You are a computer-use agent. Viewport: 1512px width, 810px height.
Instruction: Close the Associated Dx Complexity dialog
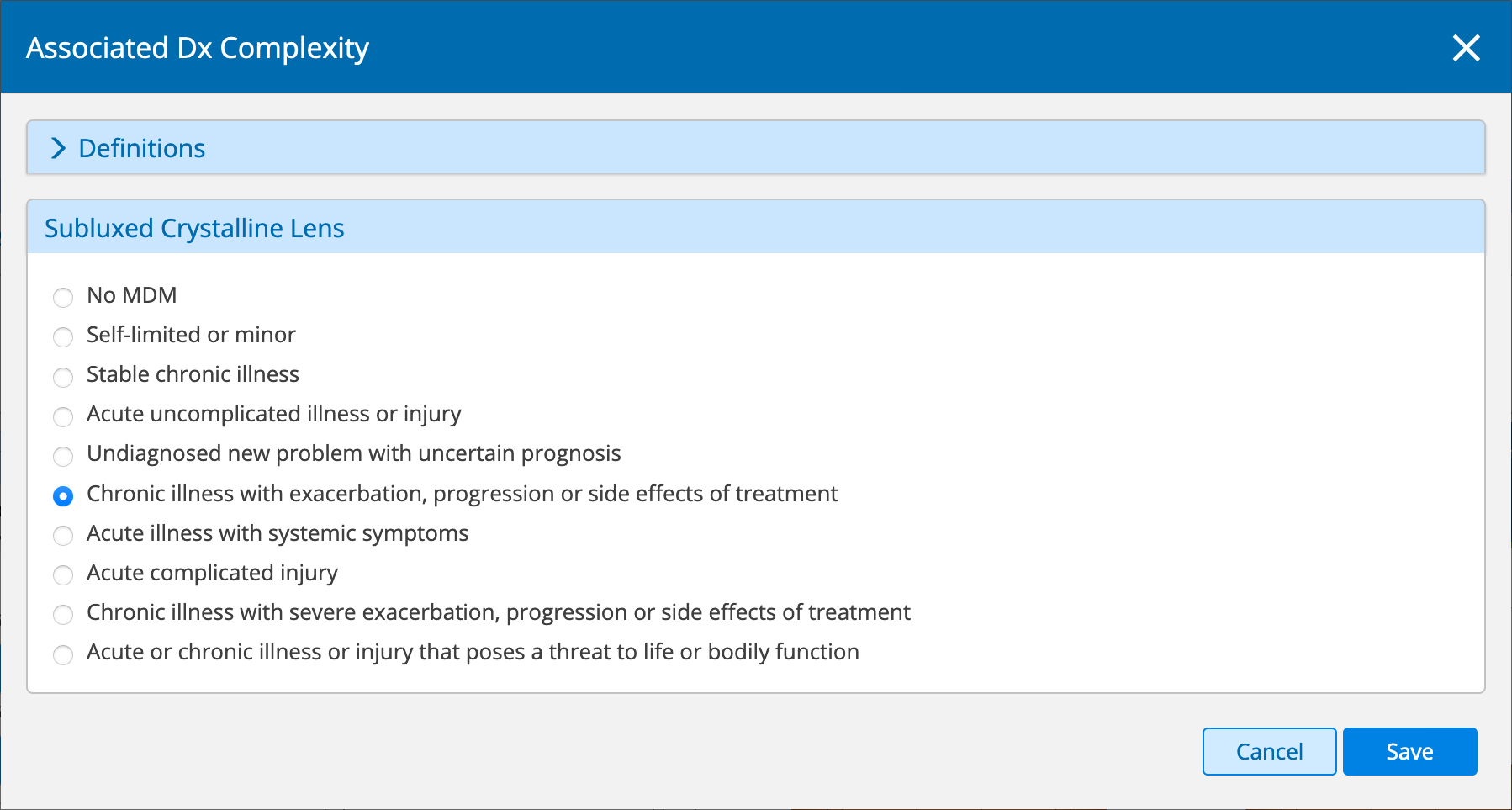coord(1466,48)
